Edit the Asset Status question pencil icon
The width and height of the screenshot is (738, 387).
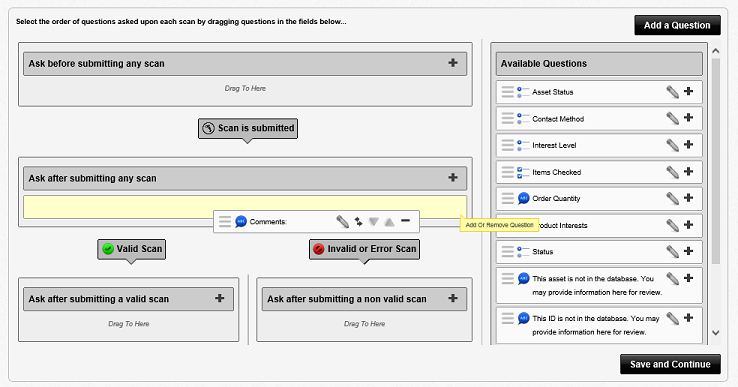pos(673,92)
